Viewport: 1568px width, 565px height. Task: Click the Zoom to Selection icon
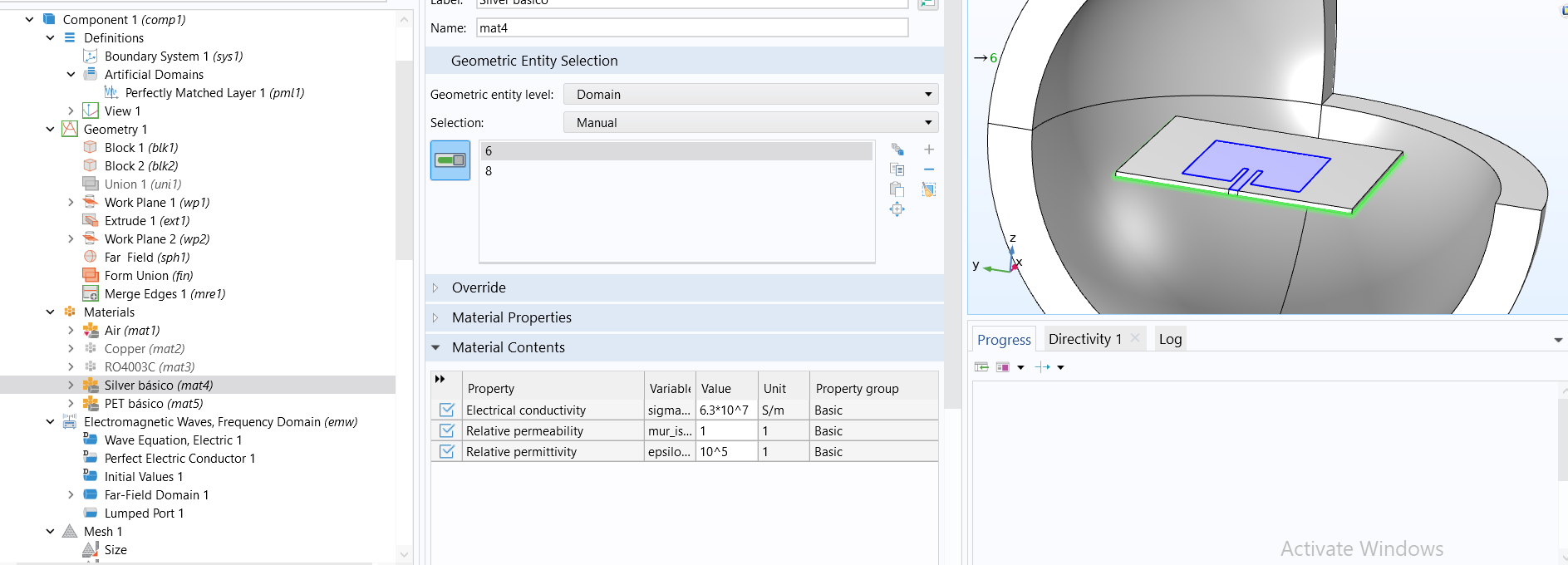(897, 209)
